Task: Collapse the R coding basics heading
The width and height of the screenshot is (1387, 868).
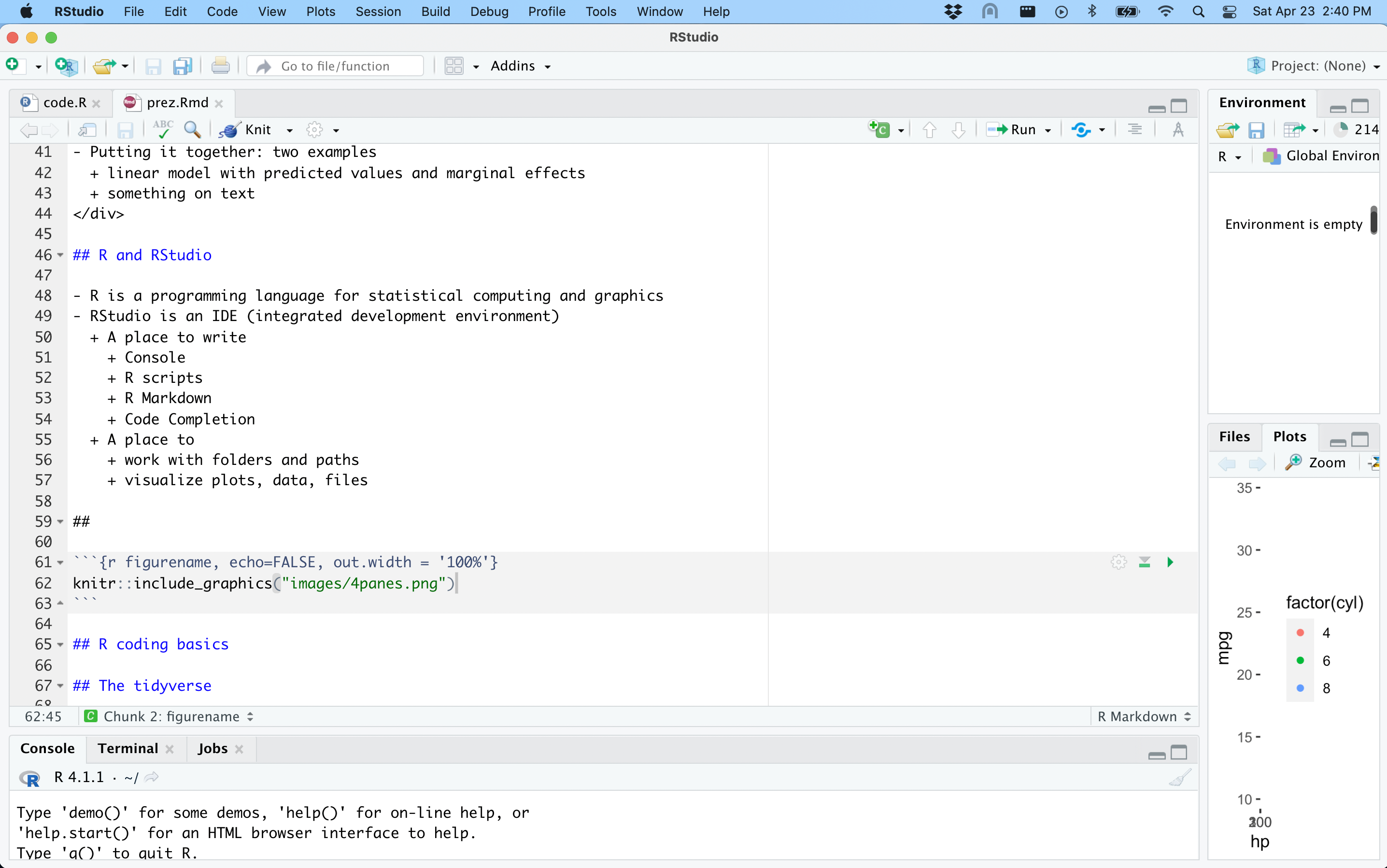Action: click(60, 644)
